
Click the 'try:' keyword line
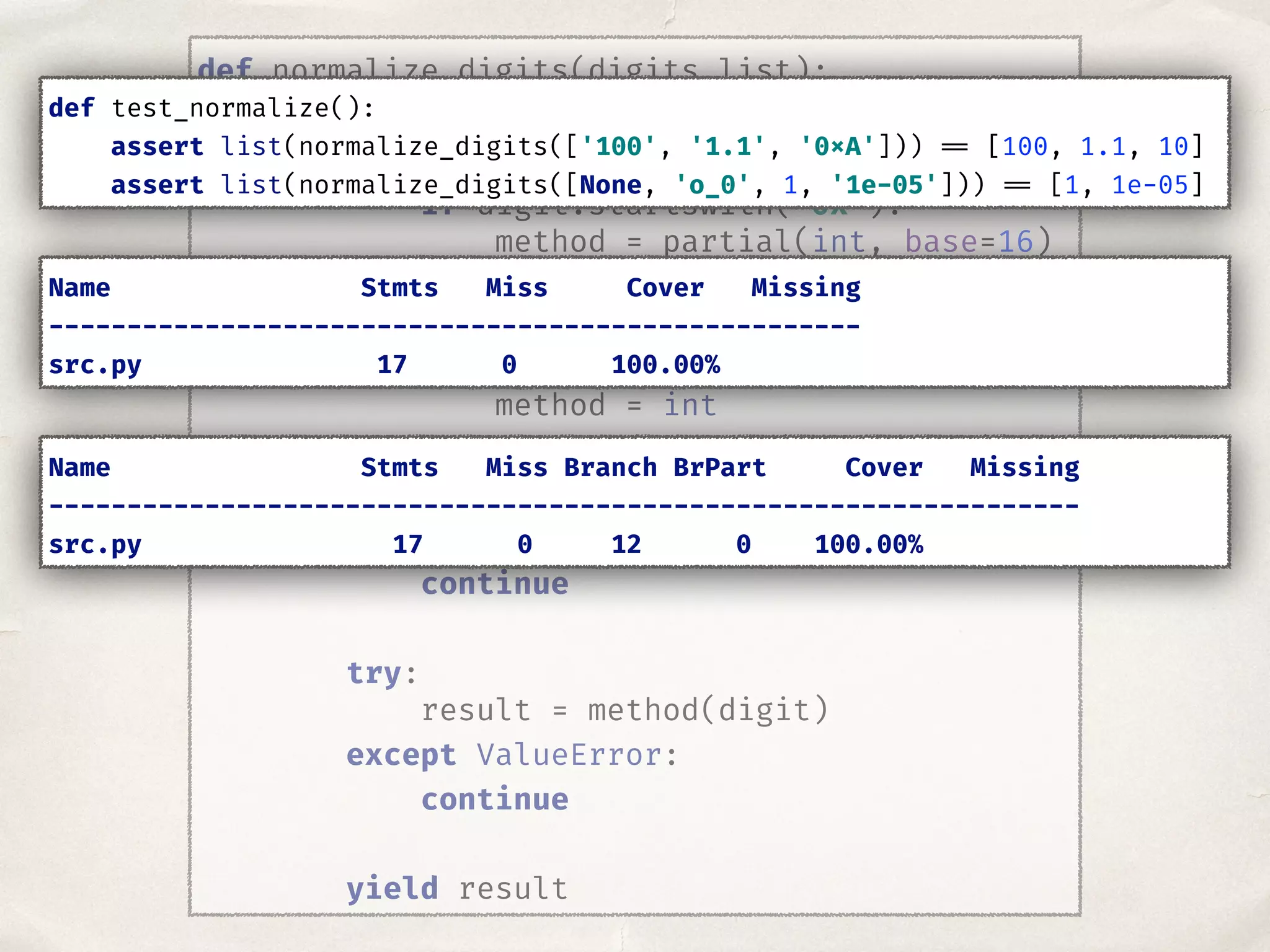tap(381, 673)
